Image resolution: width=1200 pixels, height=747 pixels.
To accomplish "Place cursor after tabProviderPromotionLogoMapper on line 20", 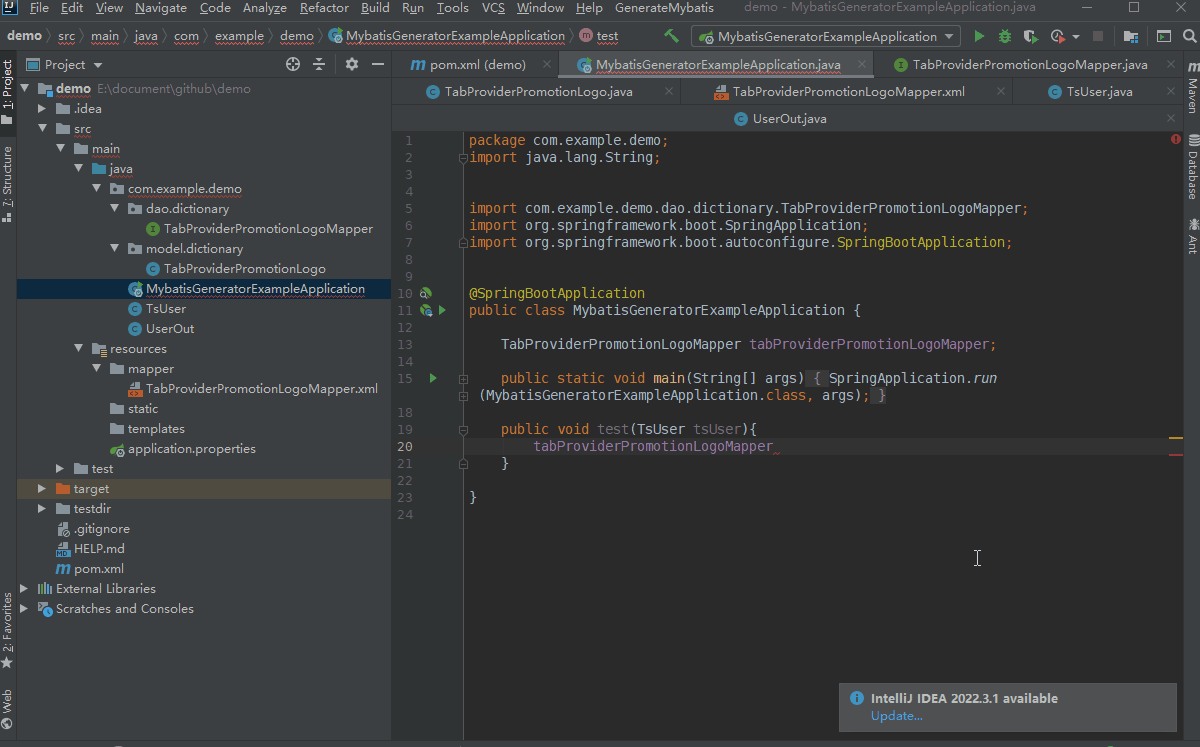I will tap(774, 446).
